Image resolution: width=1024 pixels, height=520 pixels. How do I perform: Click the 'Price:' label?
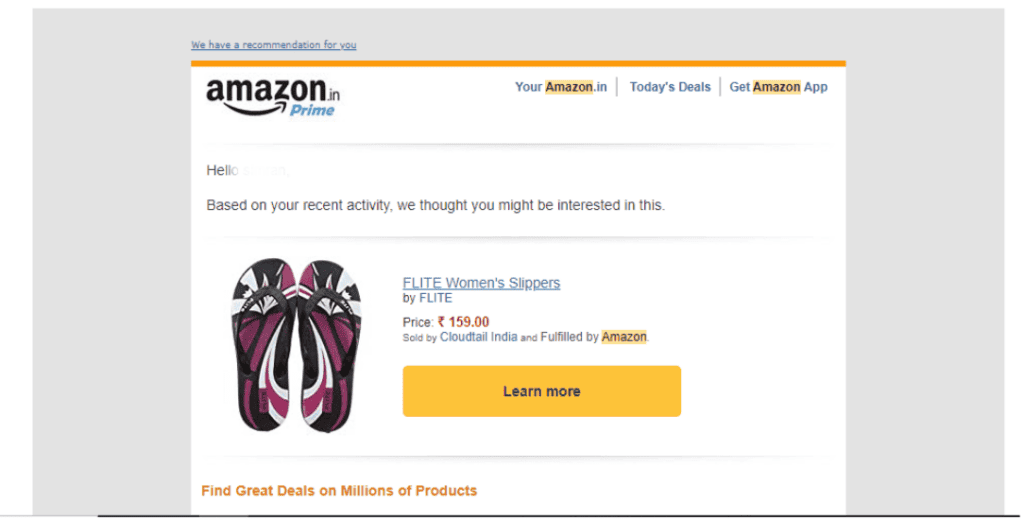pyautogui.click(x=417, y=323)
